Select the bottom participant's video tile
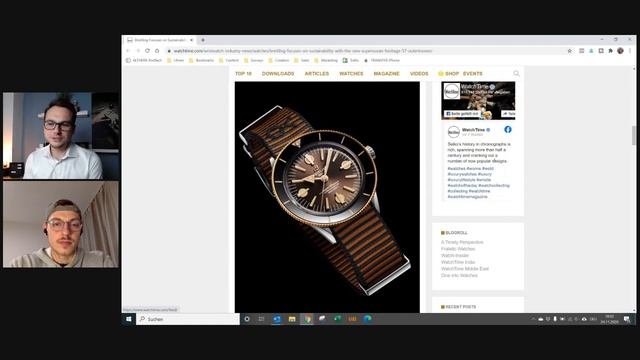640x360 pixels. [x=61, y=224]
